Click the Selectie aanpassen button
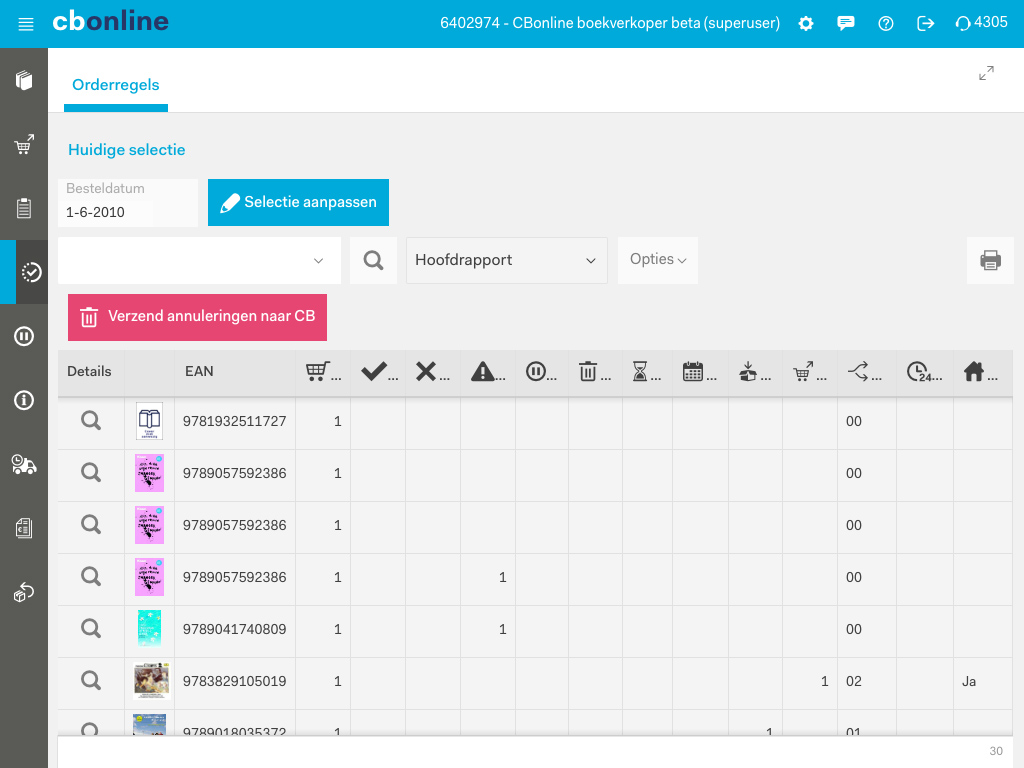Viewport: 1024px width, 768px height. tap(298, 203)
